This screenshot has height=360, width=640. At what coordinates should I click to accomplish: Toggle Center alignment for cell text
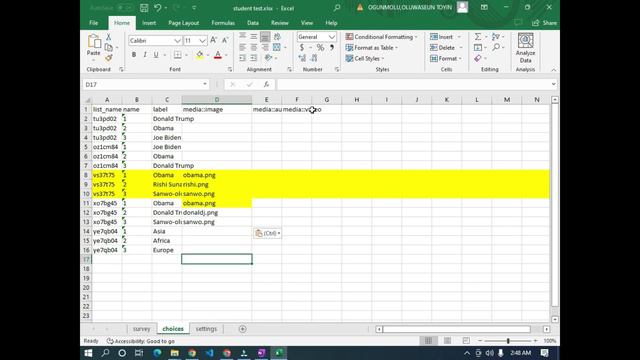(253, 47)
